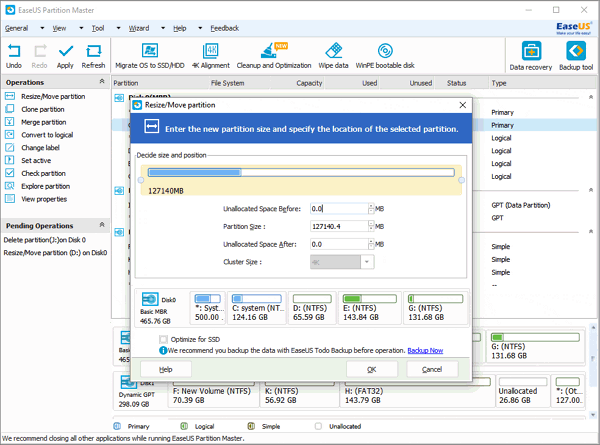This screenshot has height=445, width=600.
Task: Select the E: (NTFS) 143.84 GB block
Action: click(369, 308)
